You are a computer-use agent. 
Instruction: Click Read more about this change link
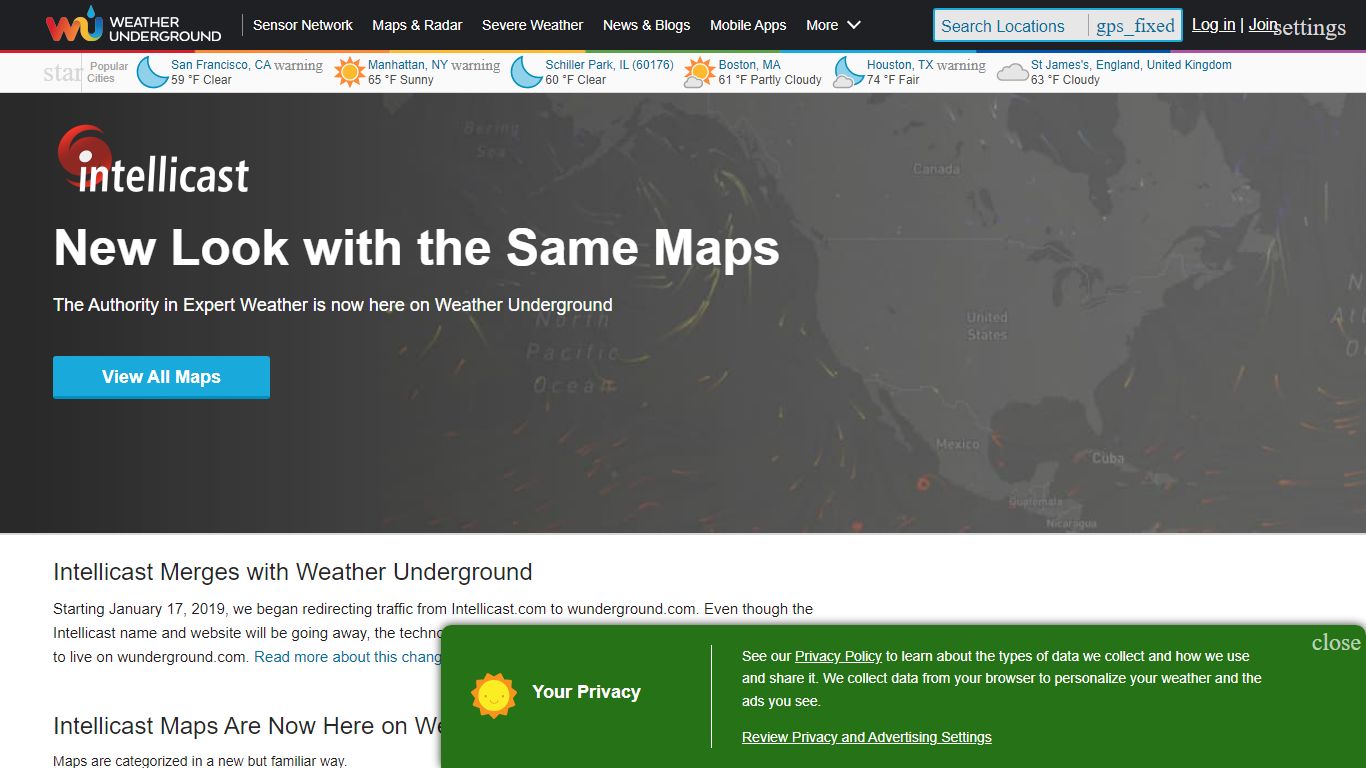point(347,657)
